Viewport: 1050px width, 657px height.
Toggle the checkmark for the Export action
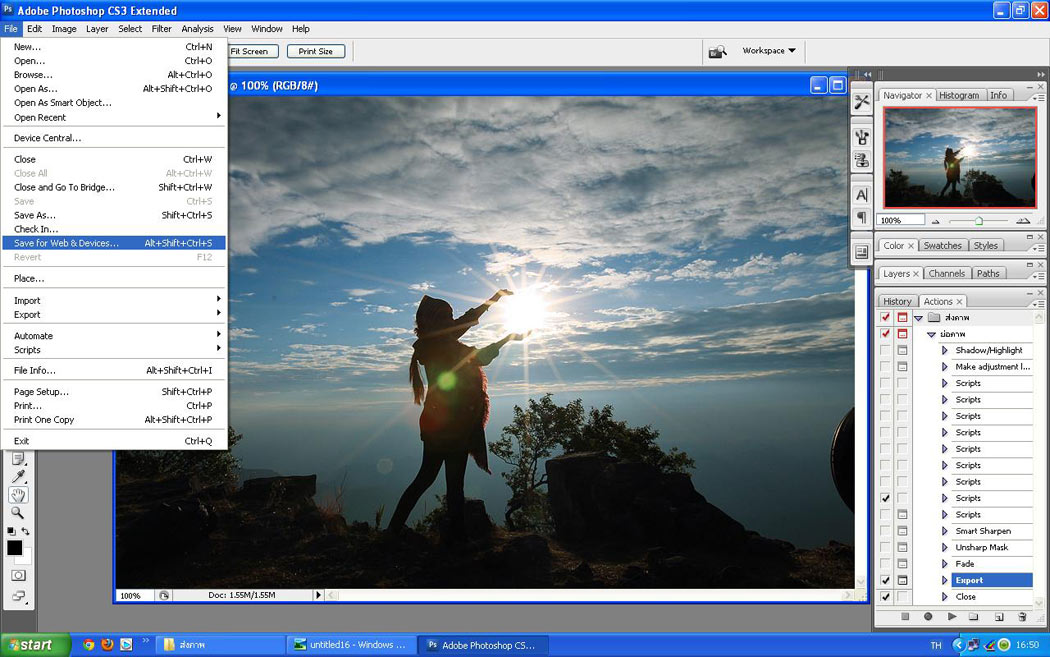(885, 580)
